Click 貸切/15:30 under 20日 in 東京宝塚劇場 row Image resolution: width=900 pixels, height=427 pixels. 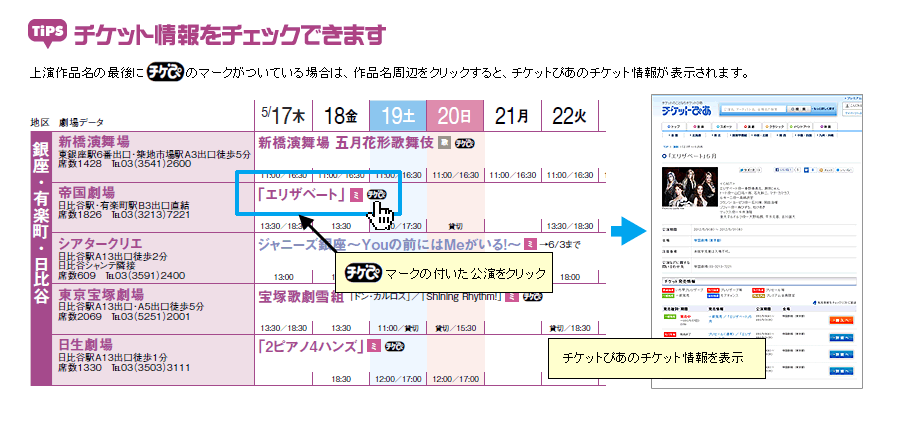pyautogui.click(x=456, y=328)
